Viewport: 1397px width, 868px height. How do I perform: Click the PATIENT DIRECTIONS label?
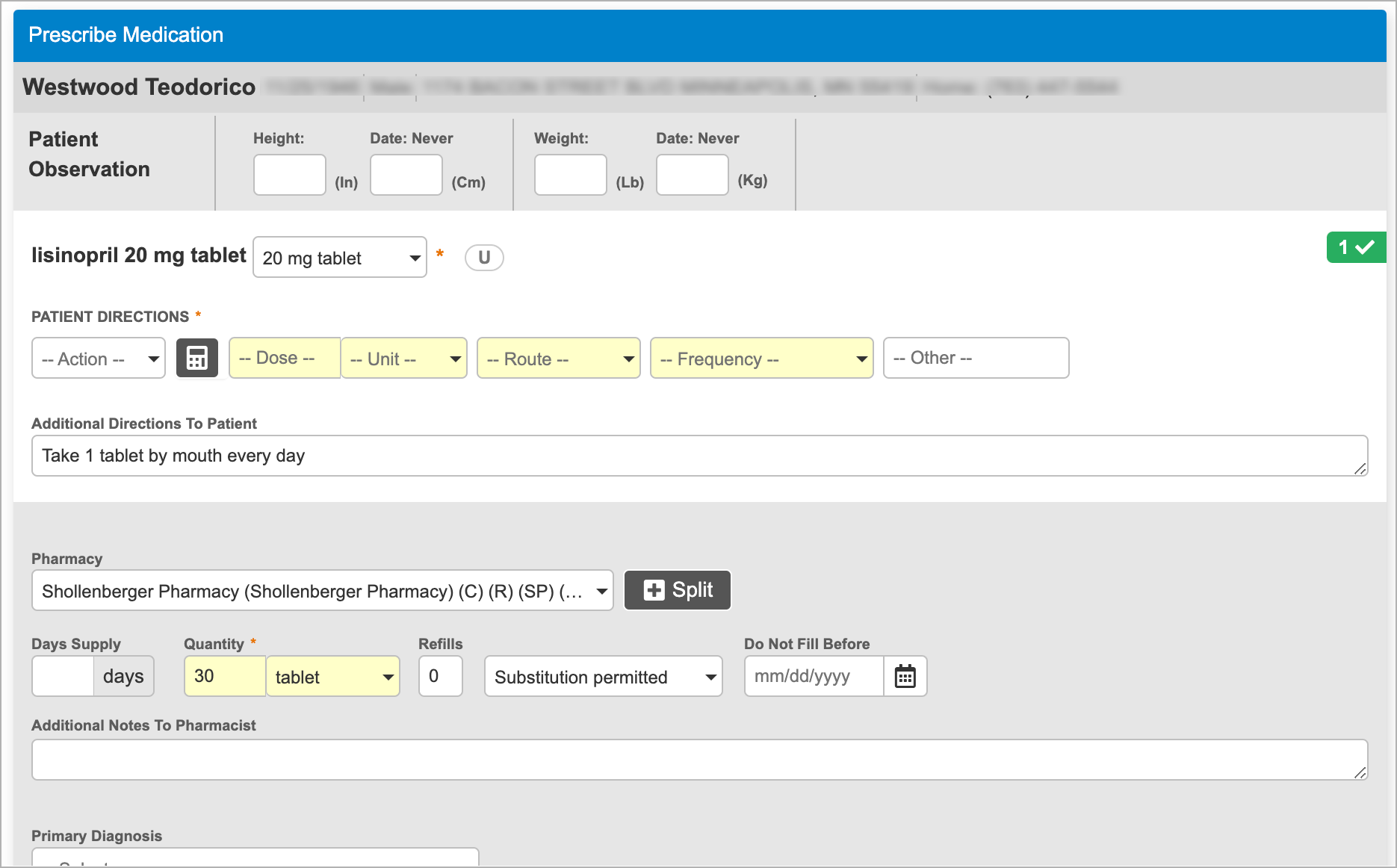coord(111,317)
